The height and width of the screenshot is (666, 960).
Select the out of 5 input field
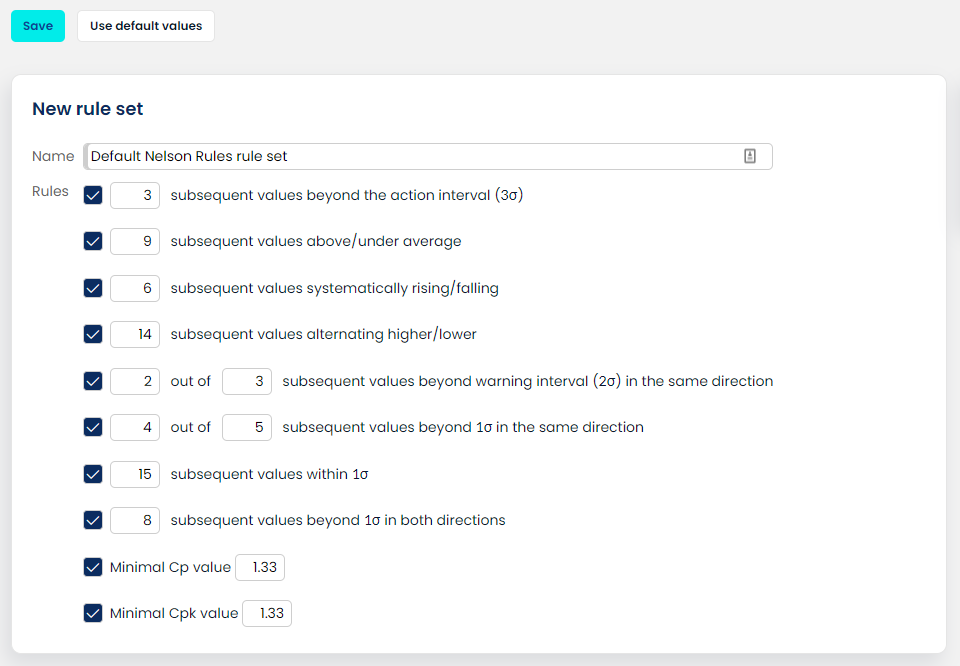[x=247, y=427]
